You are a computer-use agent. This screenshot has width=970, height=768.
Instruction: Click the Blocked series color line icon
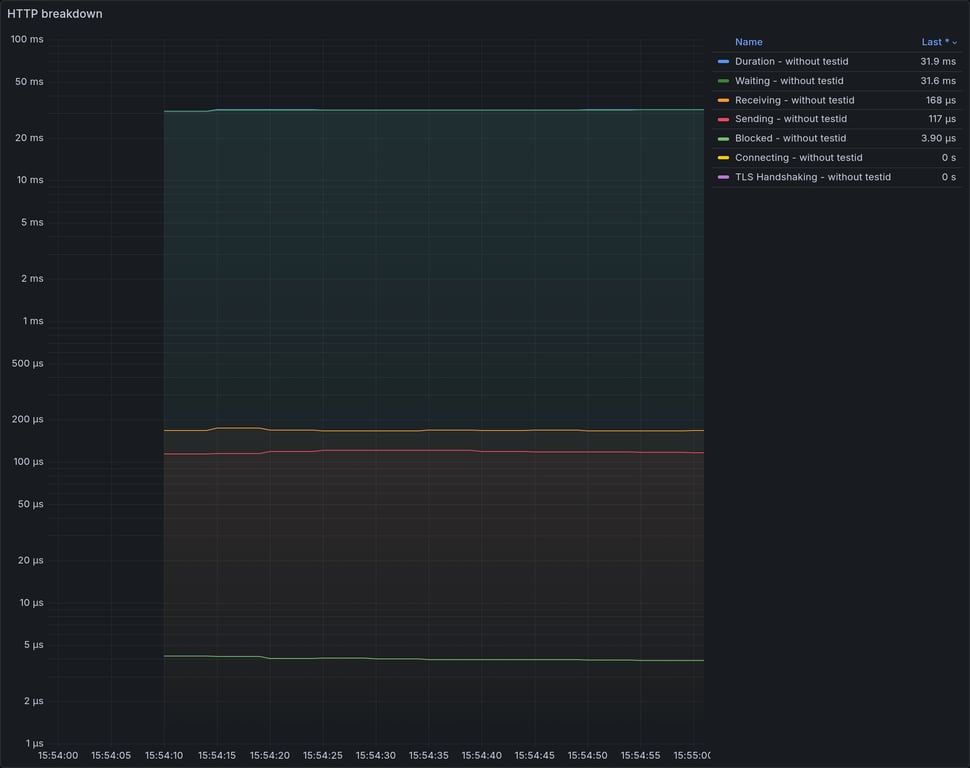click(x=722, y=138)
